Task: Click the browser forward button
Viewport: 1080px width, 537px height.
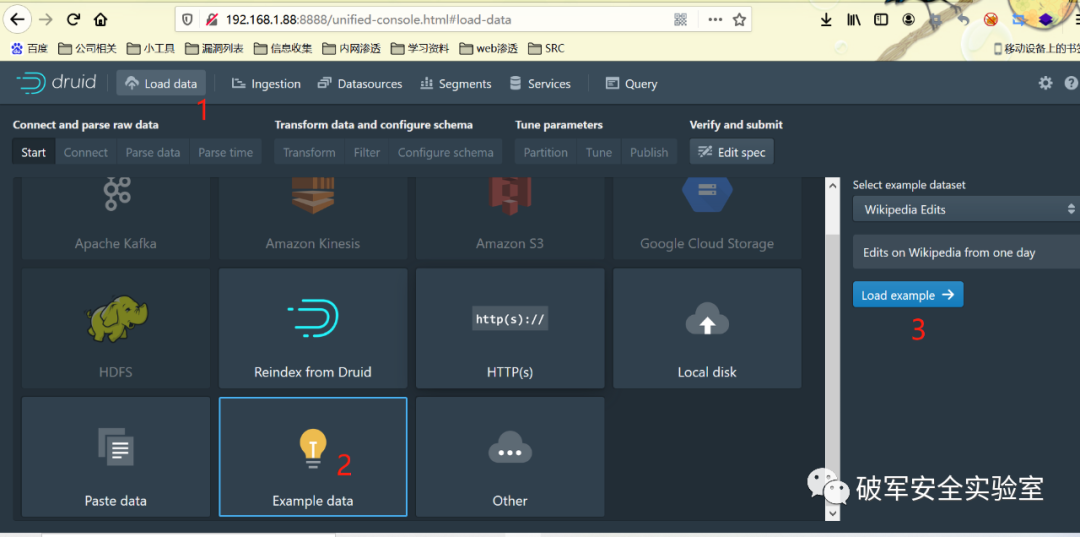Action: point(47,20)
